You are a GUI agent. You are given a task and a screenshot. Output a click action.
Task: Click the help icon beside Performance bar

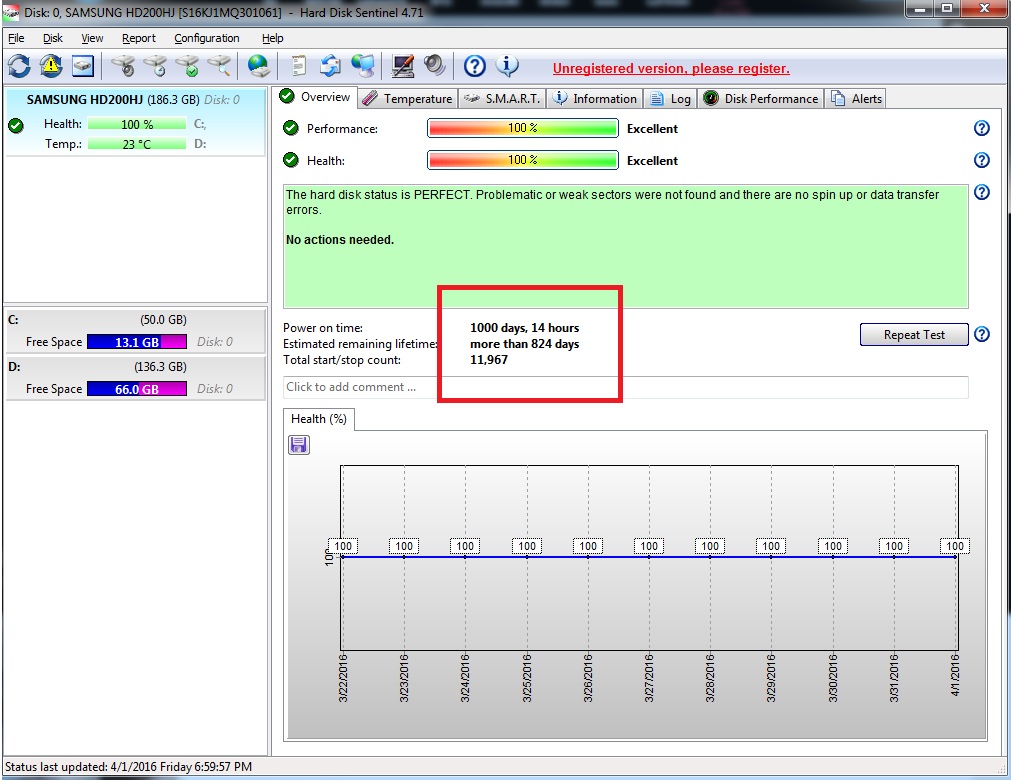[981, 129]
